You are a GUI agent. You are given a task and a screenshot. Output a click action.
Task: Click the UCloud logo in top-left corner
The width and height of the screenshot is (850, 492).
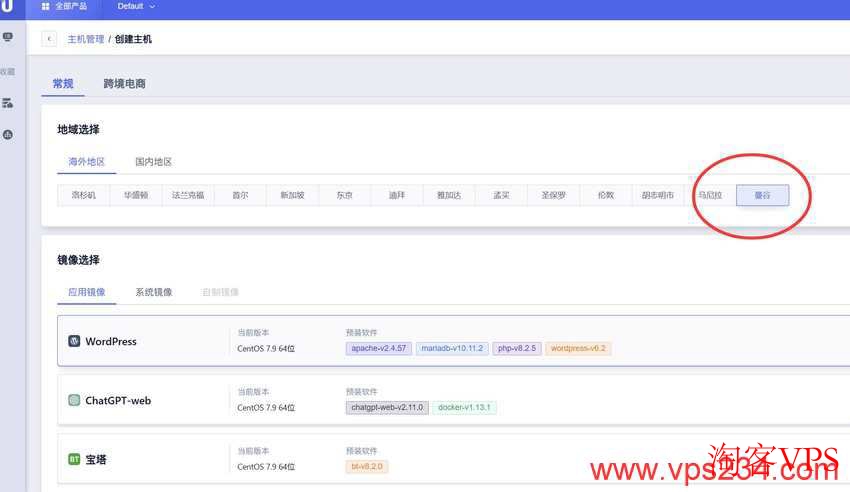coord(7,6)
